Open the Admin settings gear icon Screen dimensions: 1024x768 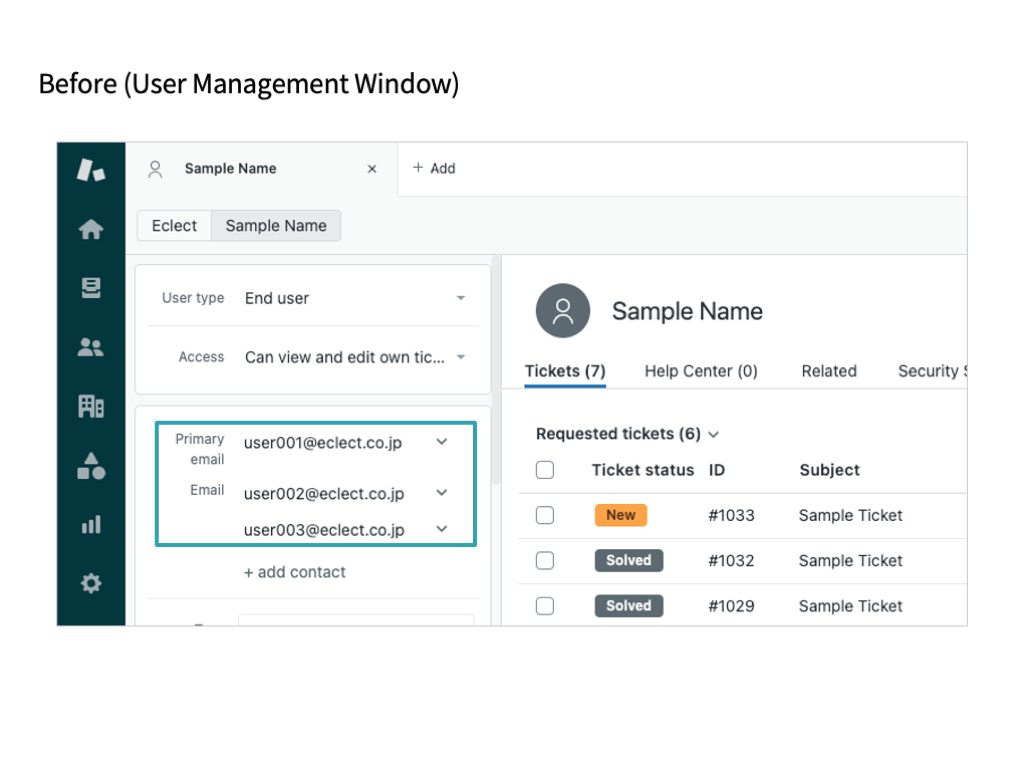pos(91,583)
